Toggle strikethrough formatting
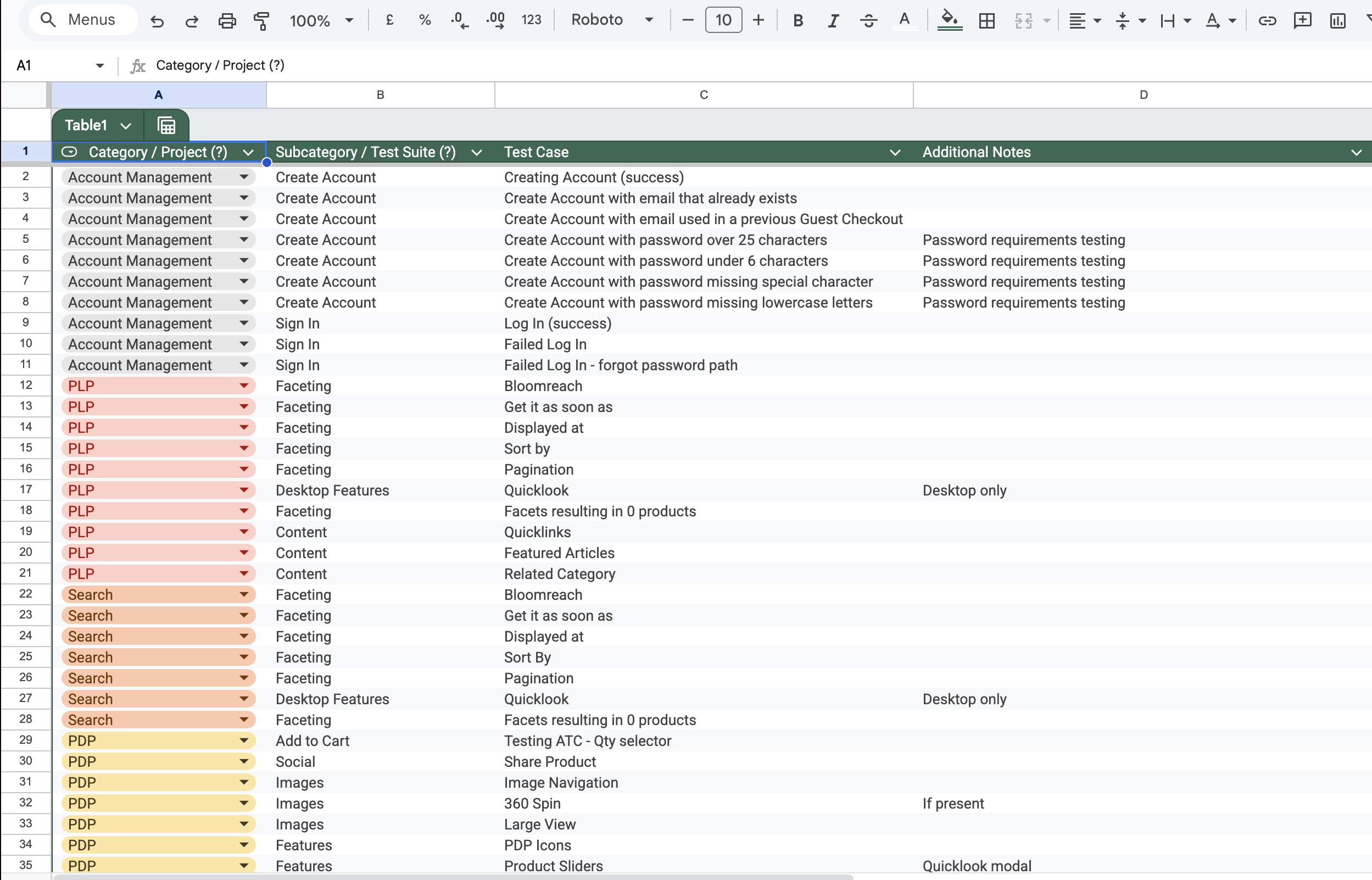Image resolution: width=1372 pixels, height=880 pixels. (868, 21)
